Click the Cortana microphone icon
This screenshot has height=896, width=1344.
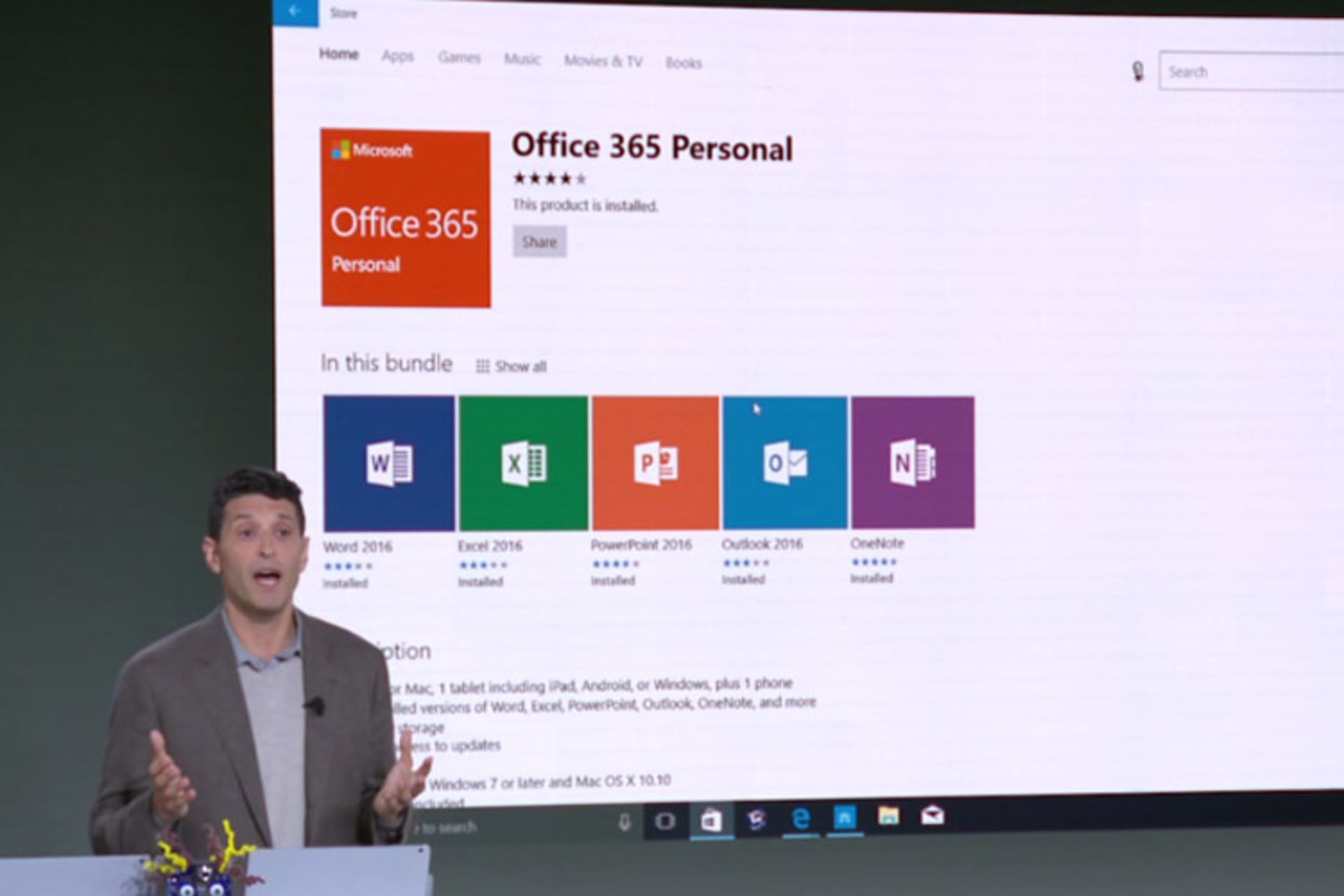pos(624,822)
